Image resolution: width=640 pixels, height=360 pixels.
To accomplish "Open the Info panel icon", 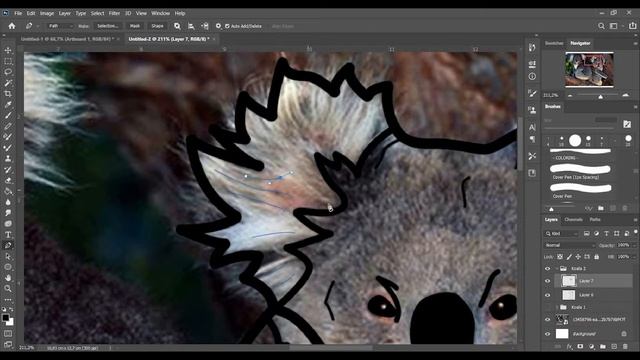I will pyautogui.click(x=532, y=76).
